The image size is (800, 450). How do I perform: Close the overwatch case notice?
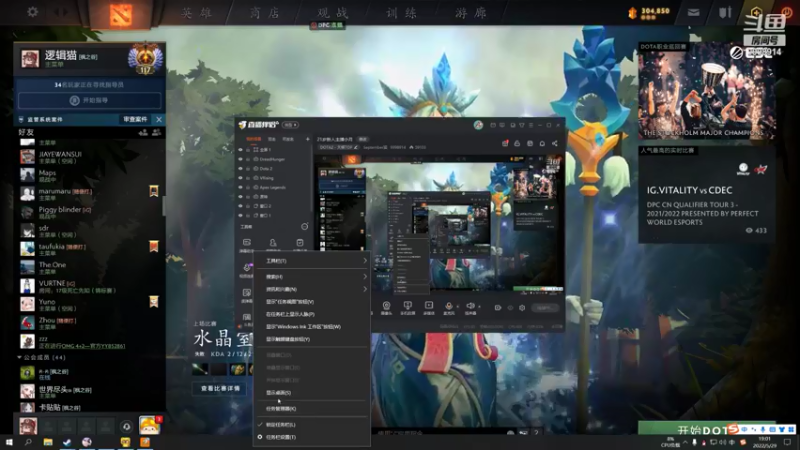click(159, 119)
